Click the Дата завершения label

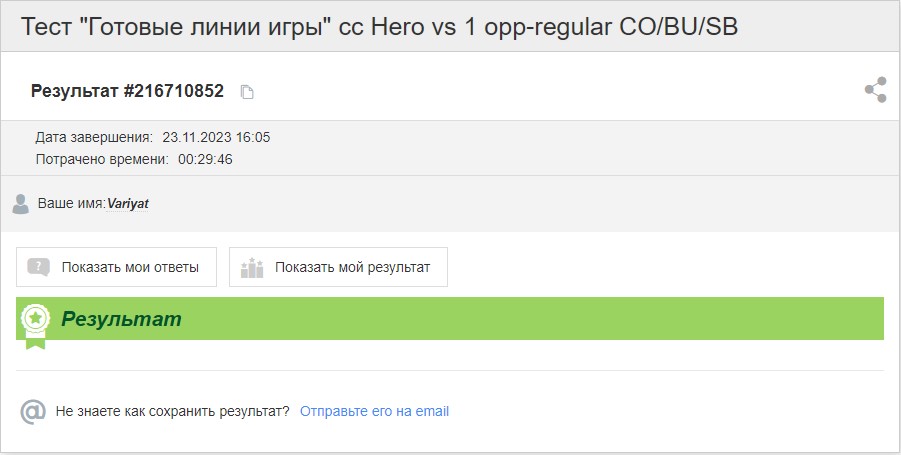(94, 137)
